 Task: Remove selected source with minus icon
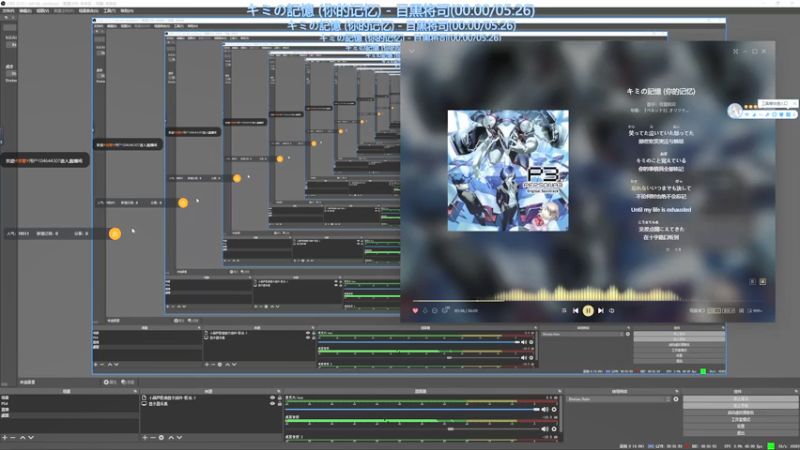point(153,438)
